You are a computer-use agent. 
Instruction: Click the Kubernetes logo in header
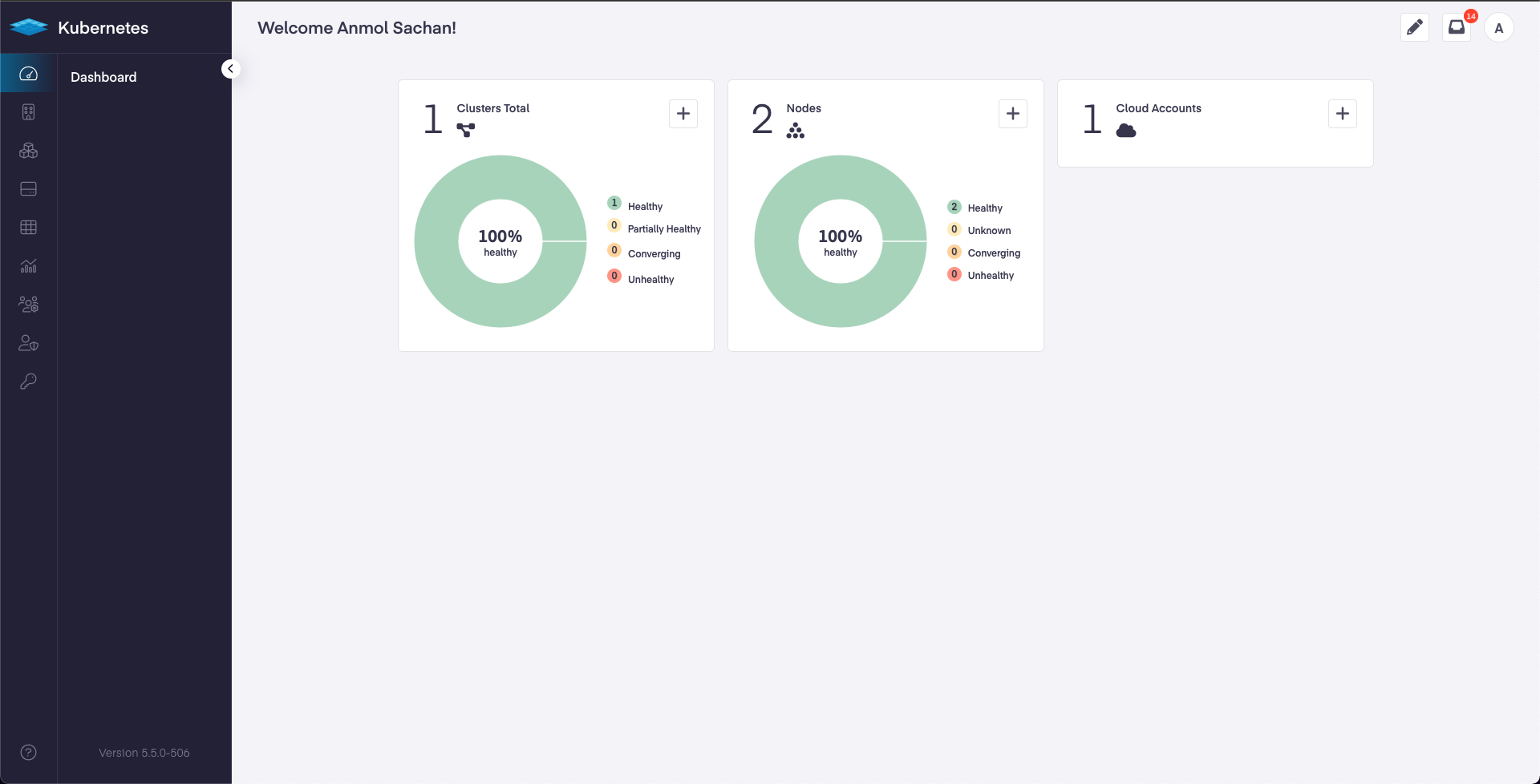coord(30,27)
